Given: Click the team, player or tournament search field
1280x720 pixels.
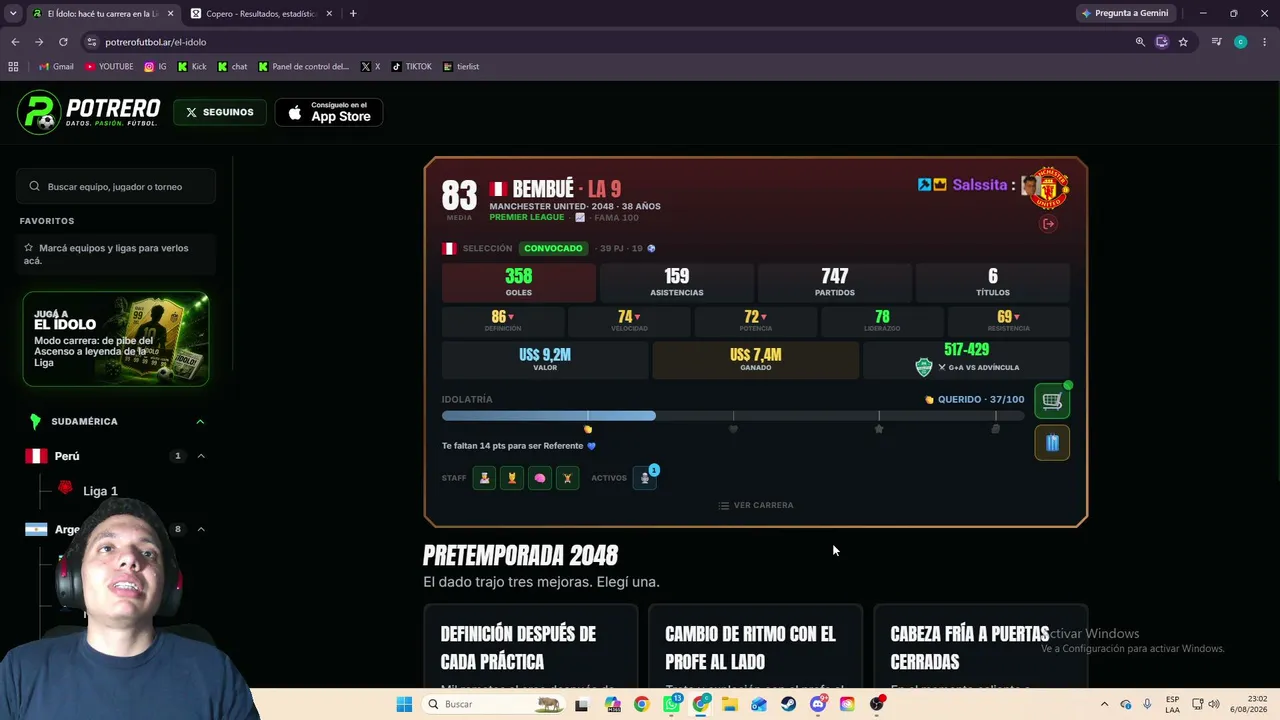Looking at the screenshot, I should (116, 187).
